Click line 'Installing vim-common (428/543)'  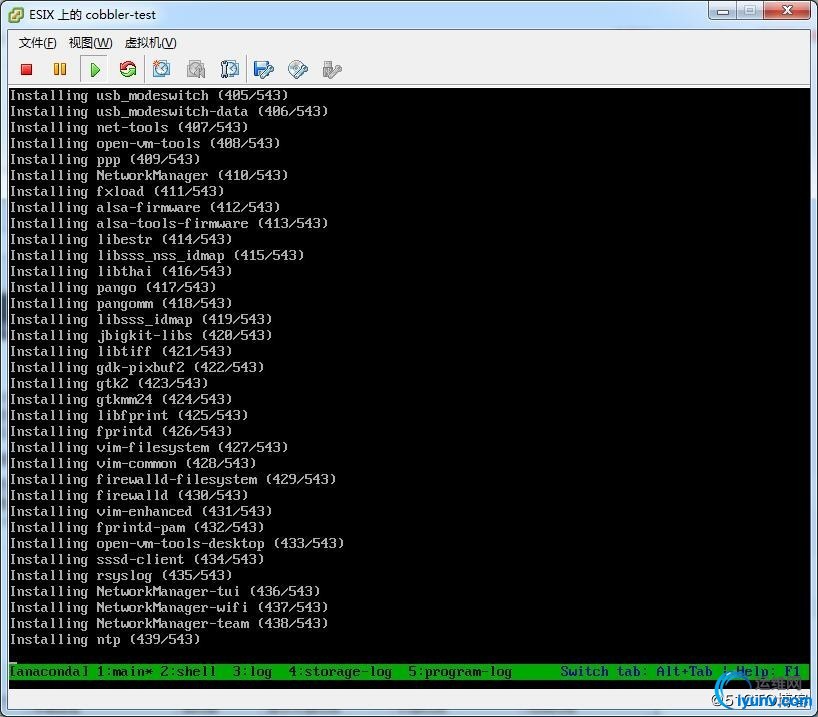click(x=133, y=463)
